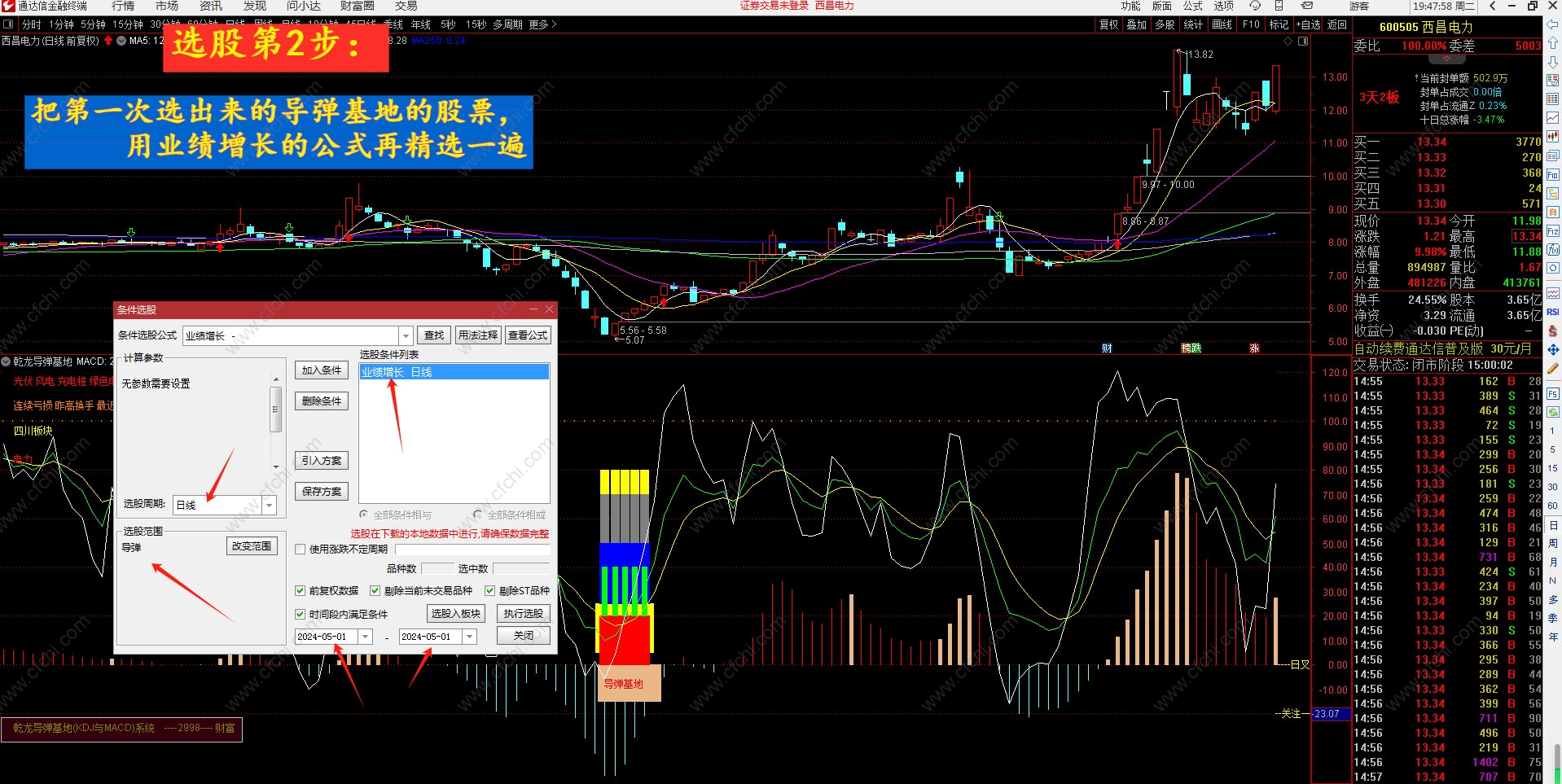1562x784 pixels.
Task: Click the 执行选股 button
Action: tap(523, 613)
